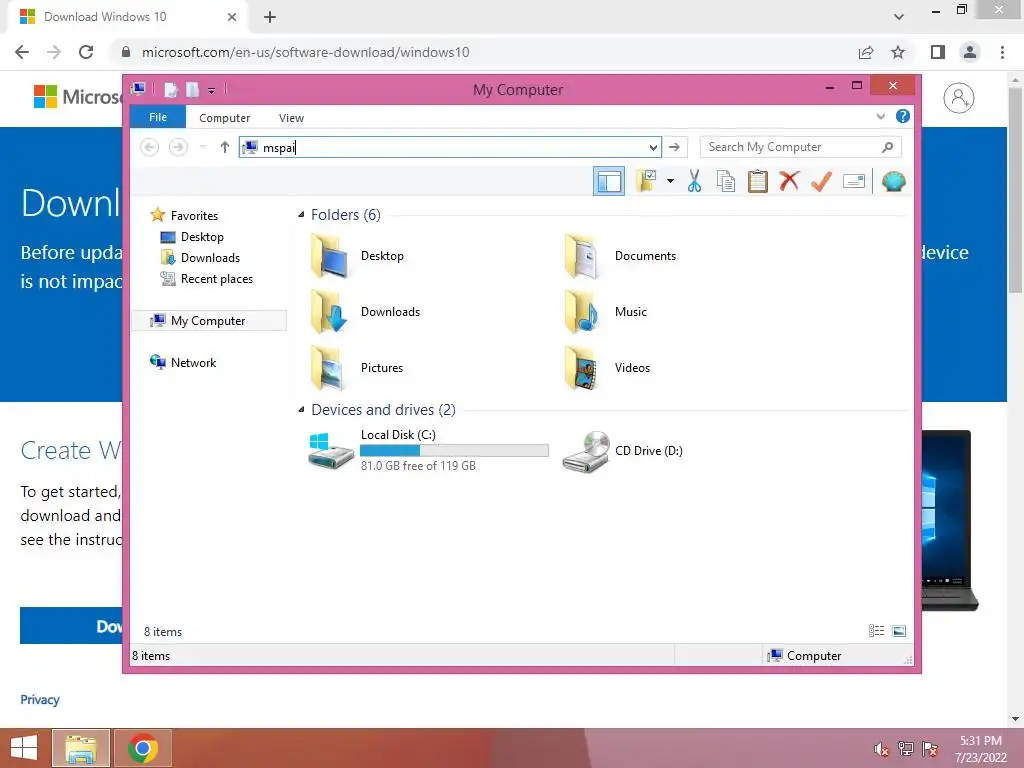Click the My Computer system icon in title bar
This screenshot has width=1024, height=768.
pos(138,89)
